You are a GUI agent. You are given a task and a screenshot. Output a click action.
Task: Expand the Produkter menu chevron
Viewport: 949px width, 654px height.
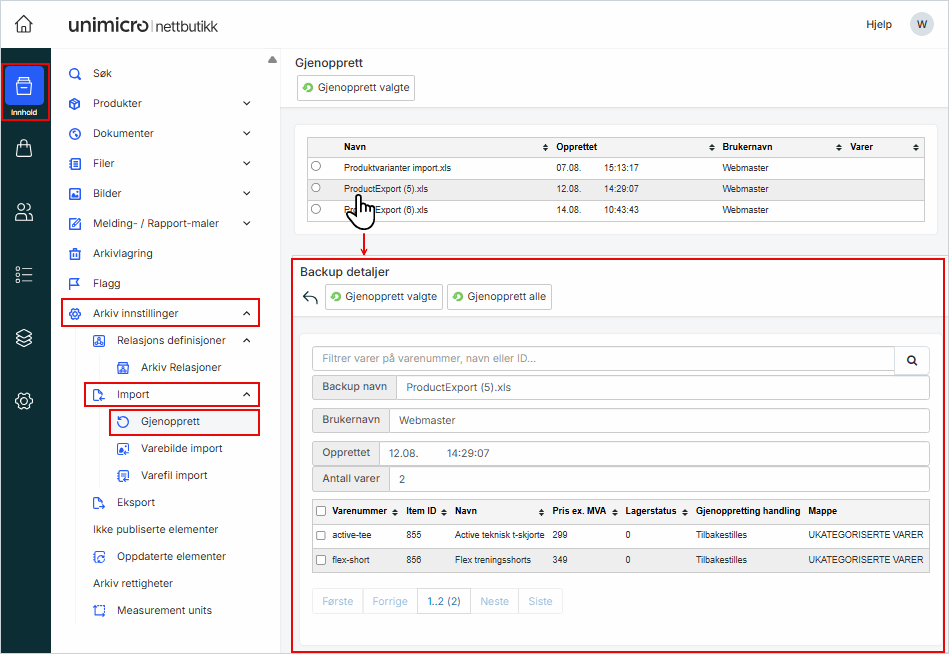[247, 103]
